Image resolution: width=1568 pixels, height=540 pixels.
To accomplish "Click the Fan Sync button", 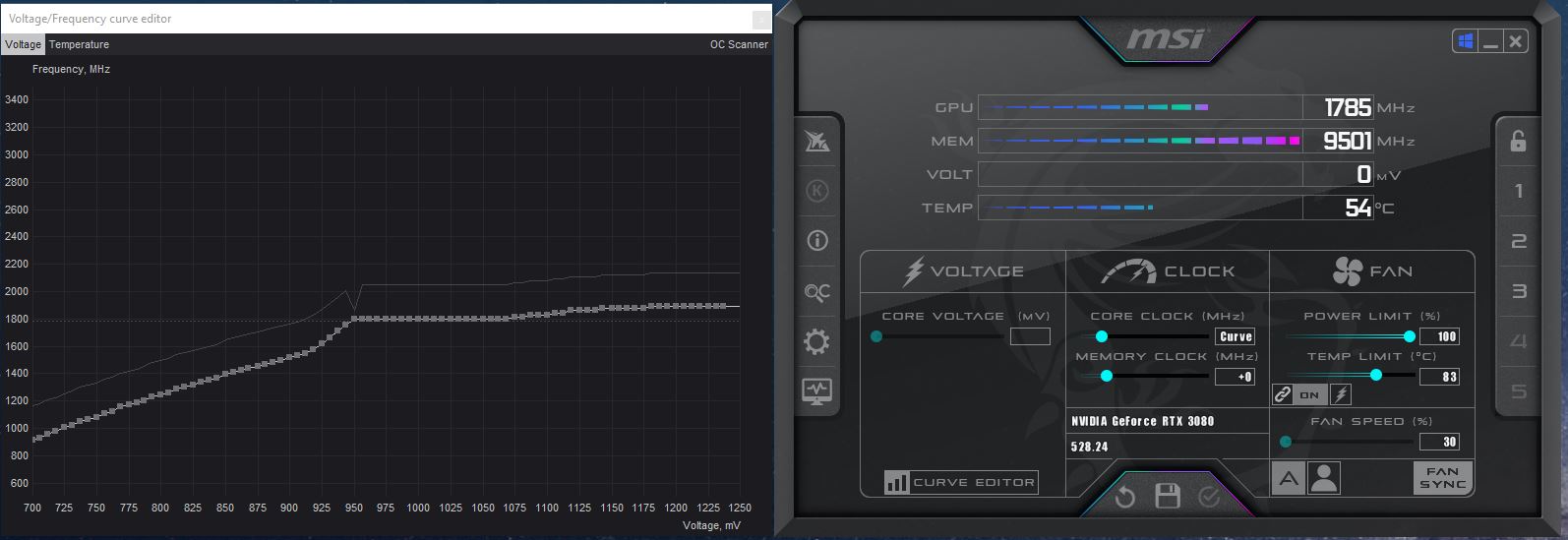I will tap(1442, 478).
